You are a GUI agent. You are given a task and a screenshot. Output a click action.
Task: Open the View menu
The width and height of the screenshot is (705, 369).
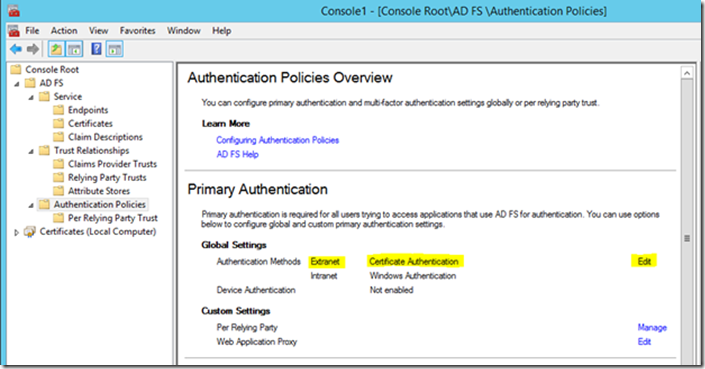[98, 31]
